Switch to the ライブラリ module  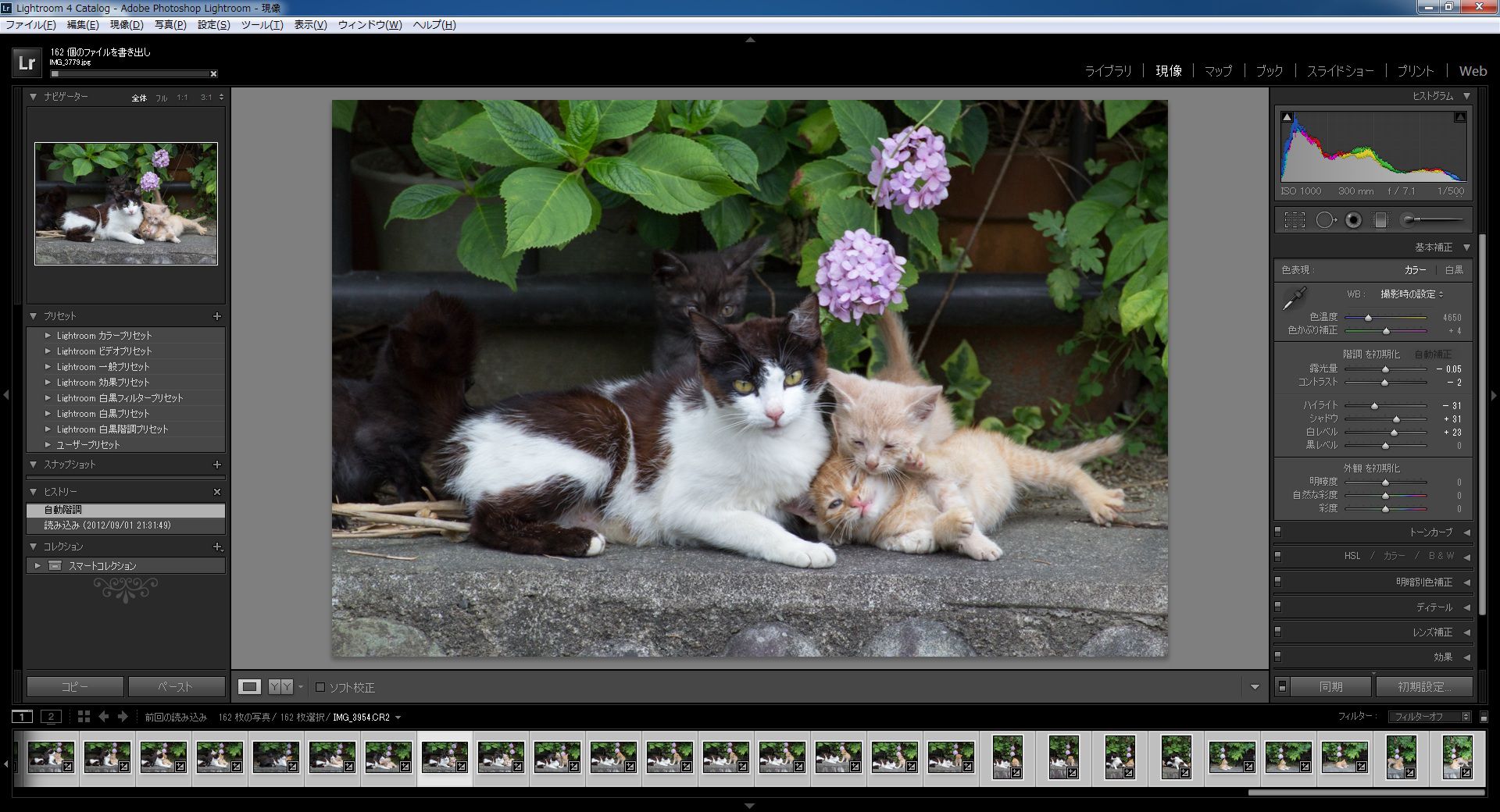[1108, 71]
